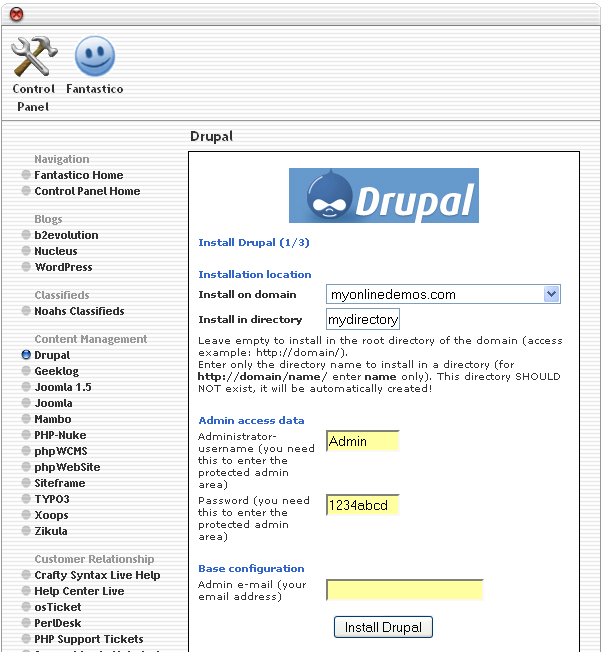Viewport: 604px width, 652px height.
Task: Close the window with red X button
Action: coord(16,14)
